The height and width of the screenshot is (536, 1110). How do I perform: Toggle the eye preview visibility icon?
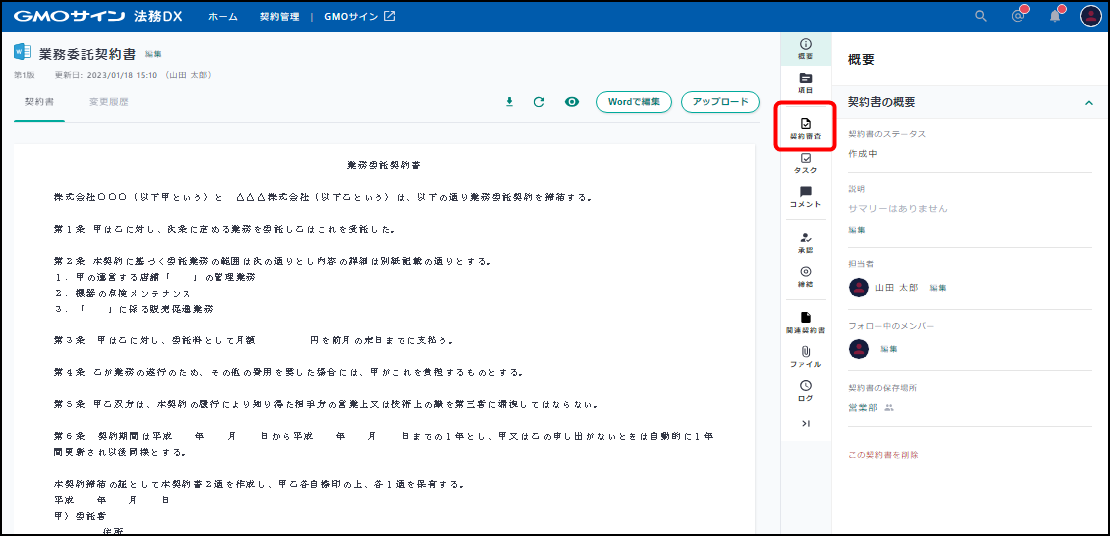[x=572, y=102]
